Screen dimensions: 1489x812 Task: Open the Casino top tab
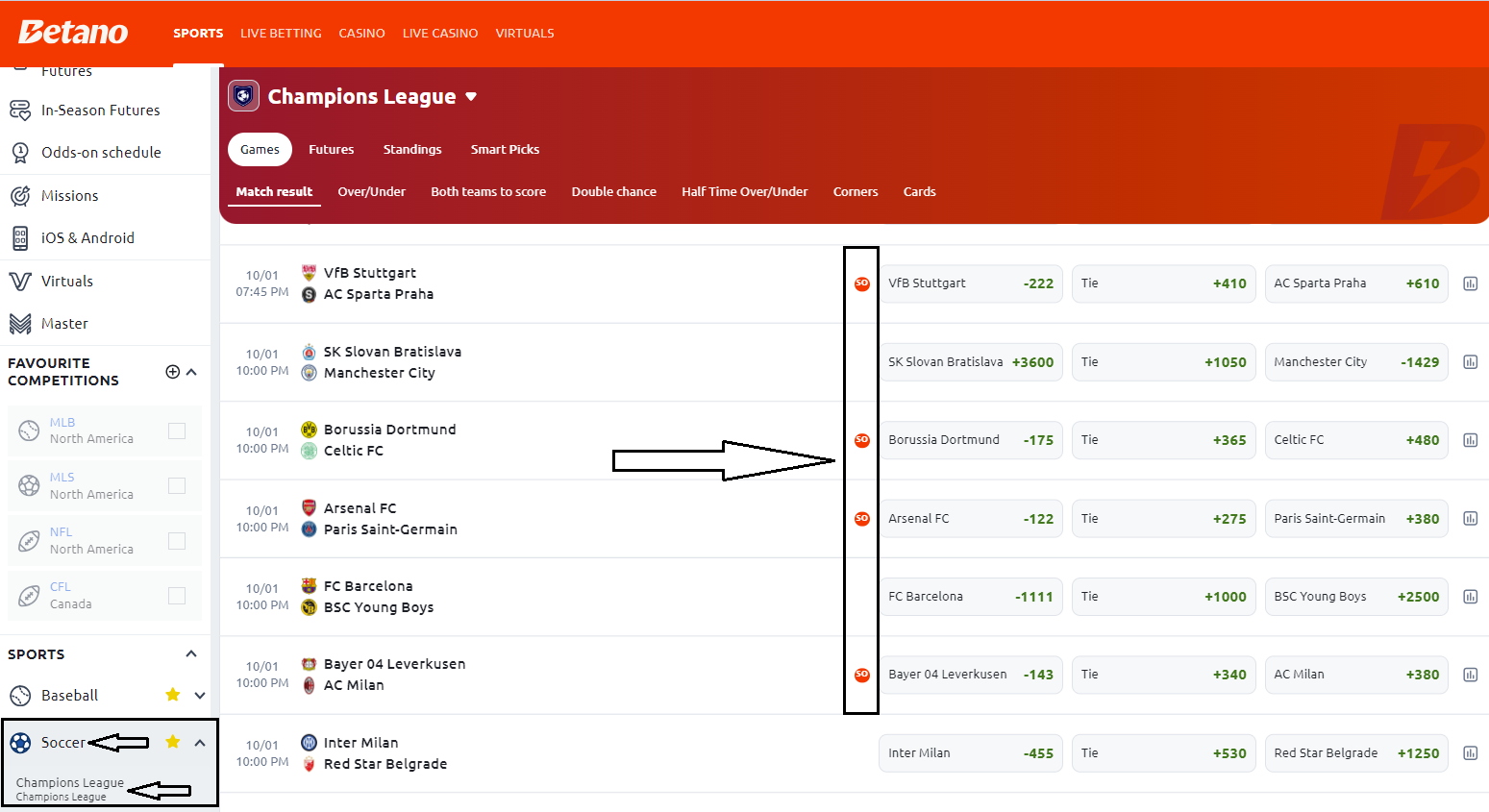[x=361, y=33]
